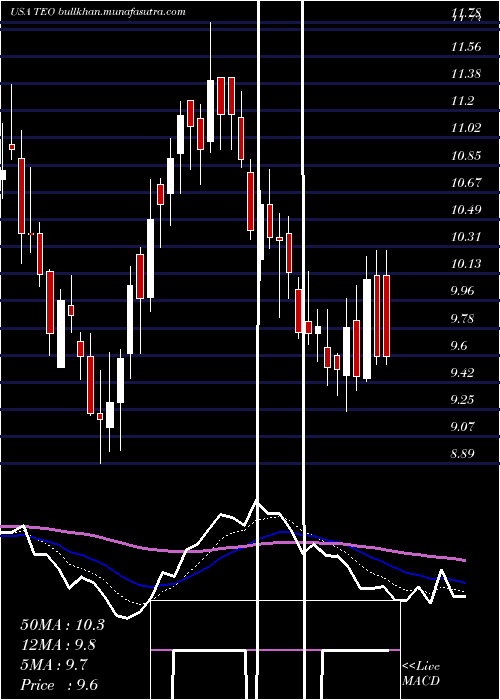Click the 11.02 price axis label

tap(466, 128)
